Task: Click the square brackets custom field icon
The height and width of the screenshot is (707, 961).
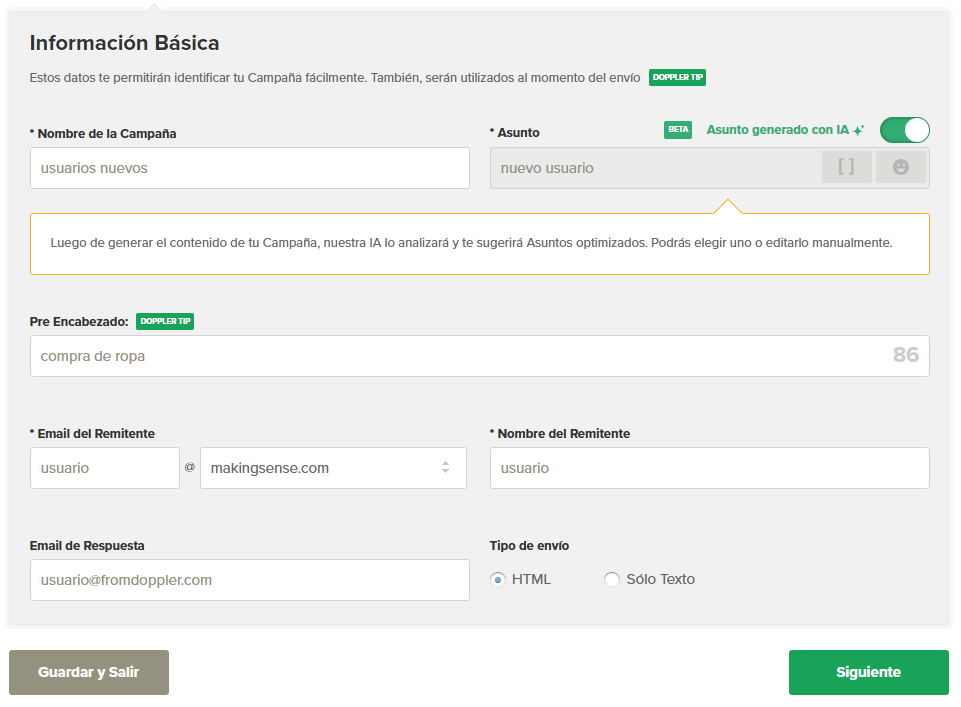Action: 846,168
